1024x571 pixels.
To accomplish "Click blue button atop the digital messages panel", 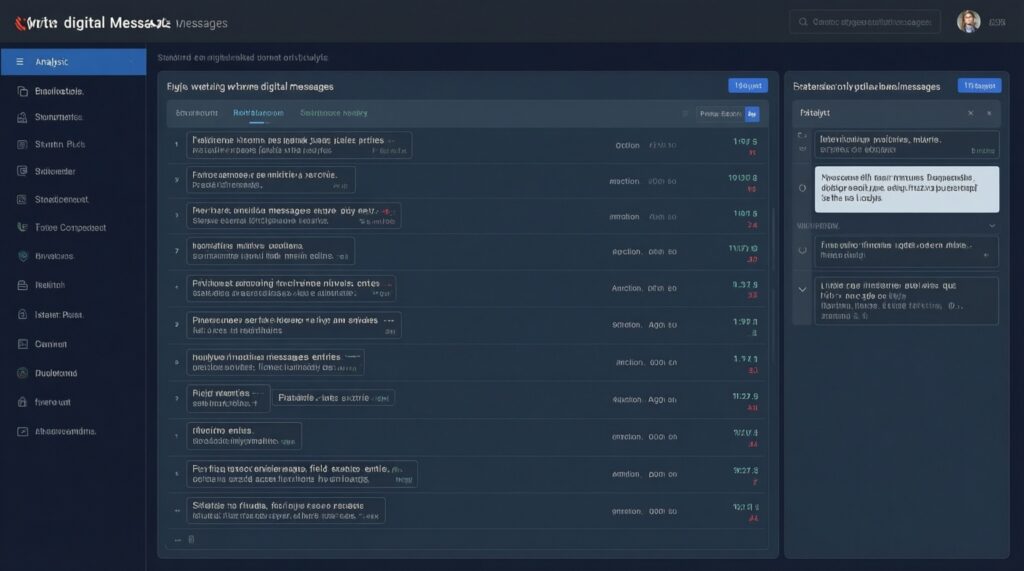I will pos(747,86).
